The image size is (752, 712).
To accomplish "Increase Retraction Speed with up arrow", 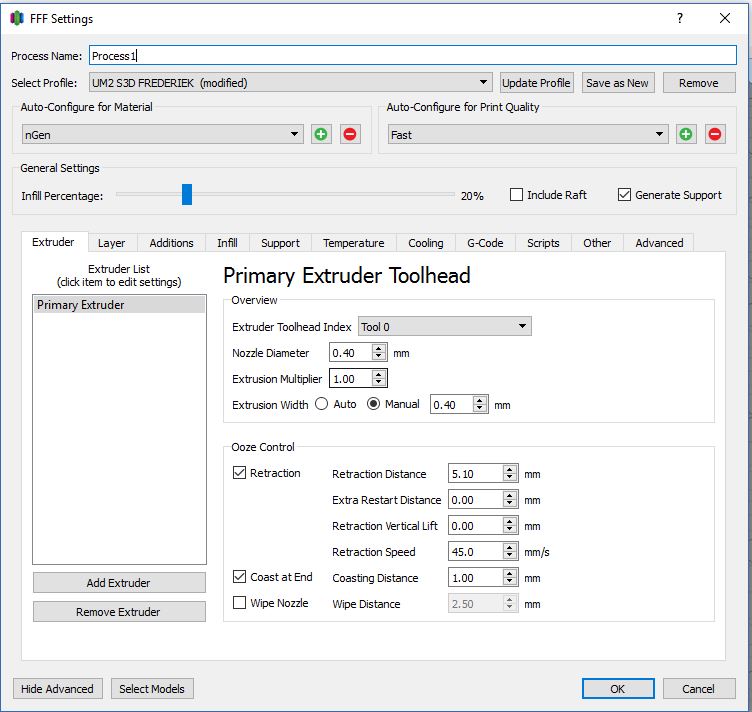I will [x=510, y=547].
